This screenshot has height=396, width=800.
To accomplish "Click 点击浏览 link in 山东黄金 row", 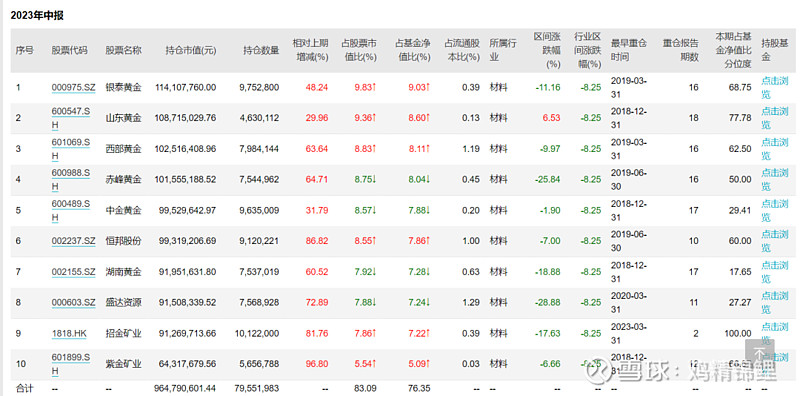I will tap(774, 118).
